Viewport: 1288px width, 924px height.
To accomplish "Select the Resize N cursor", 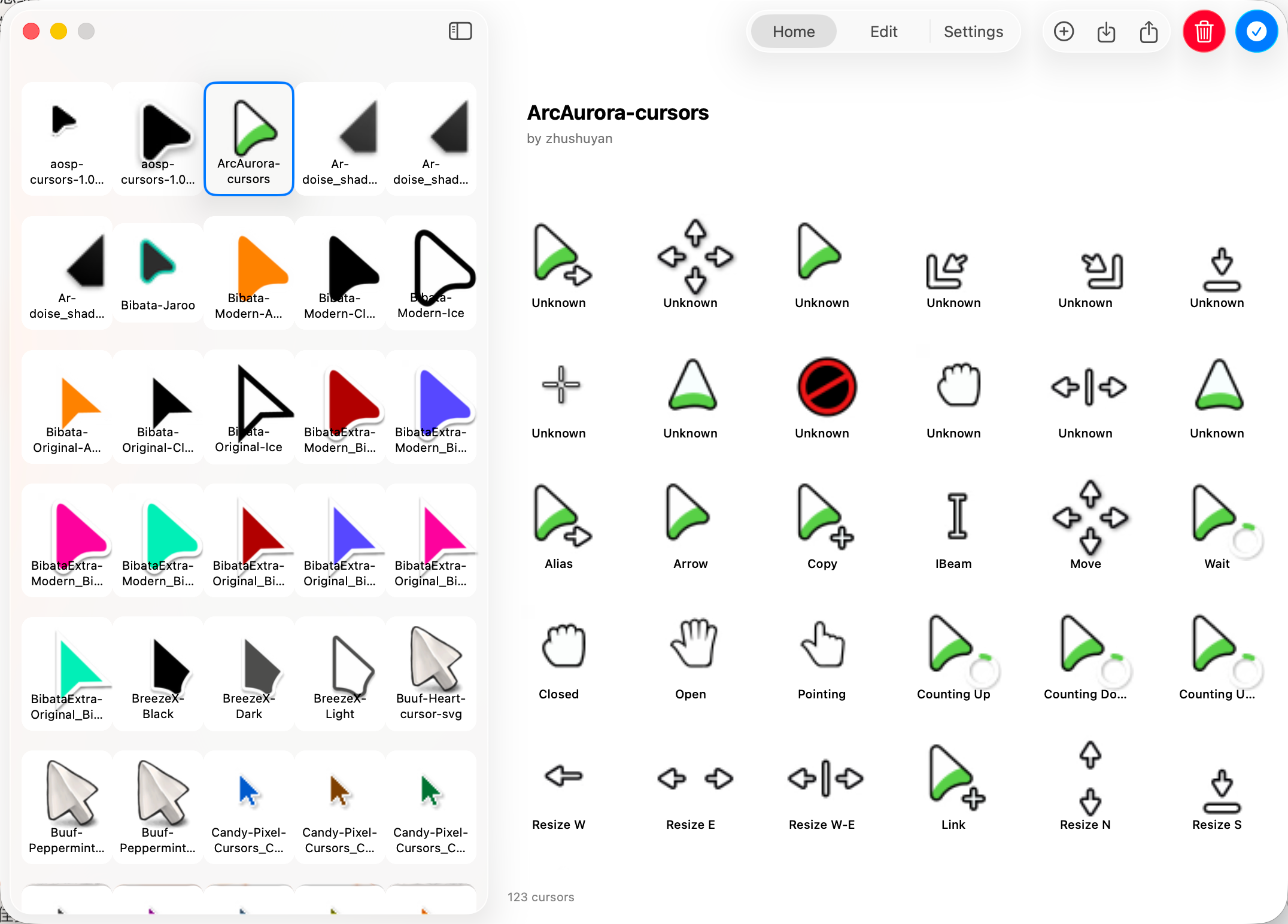I will pos(1089,778).
